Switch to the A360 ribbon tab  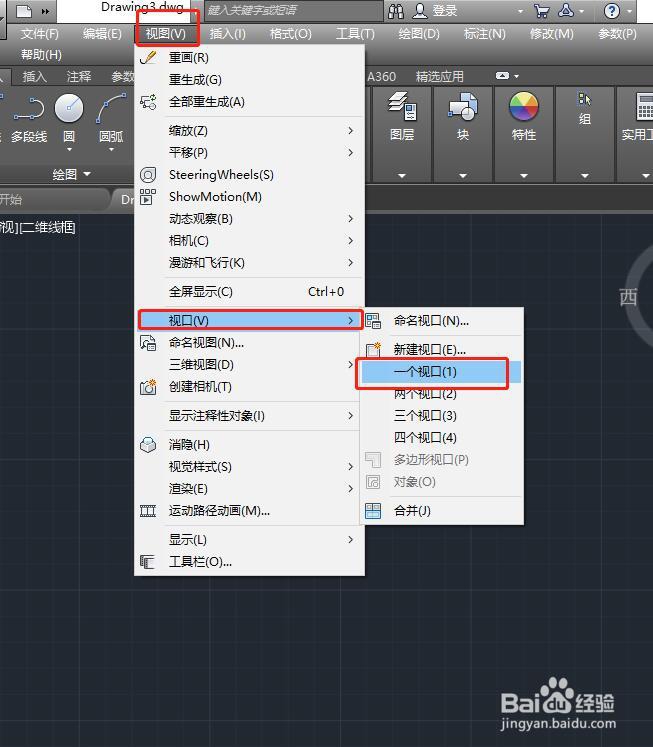click(381, 77)
